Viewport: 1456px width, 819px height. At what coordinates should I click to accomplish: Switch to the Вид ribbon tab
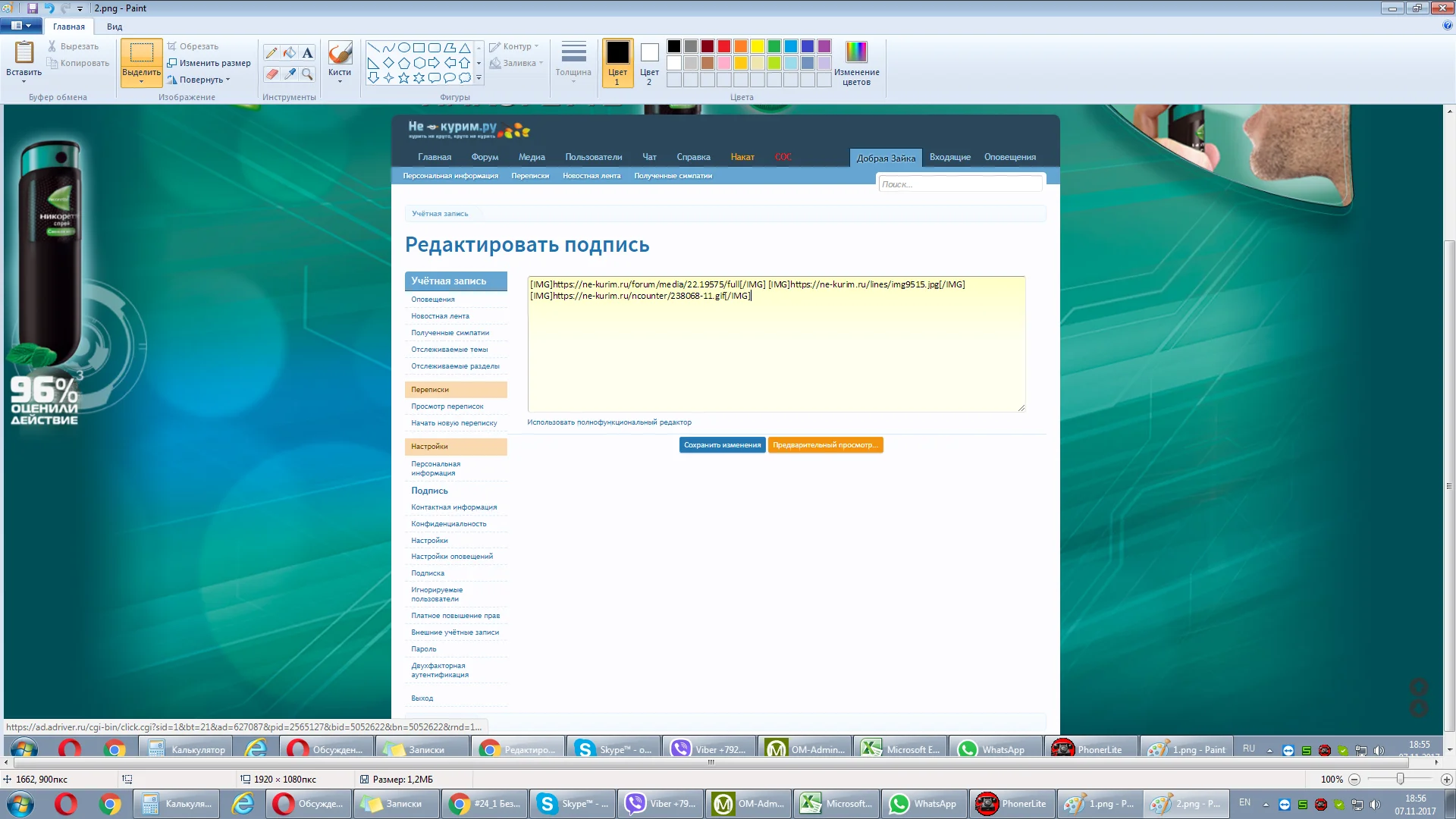click(115, 27)
